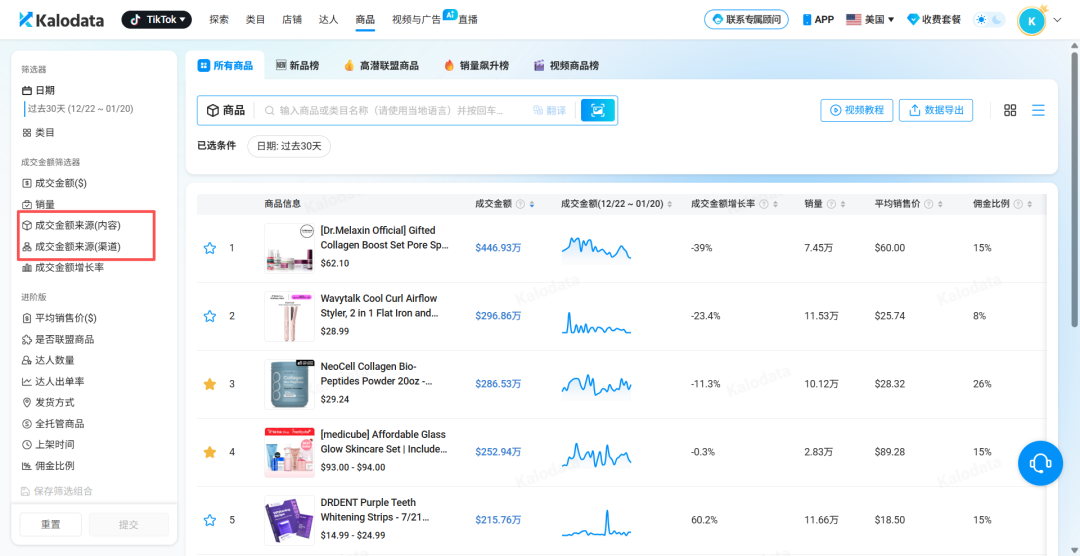The width and height of the screenshot is (1080, 556).
Task: Click the 数据导出 button
Action: click(936, 110)
